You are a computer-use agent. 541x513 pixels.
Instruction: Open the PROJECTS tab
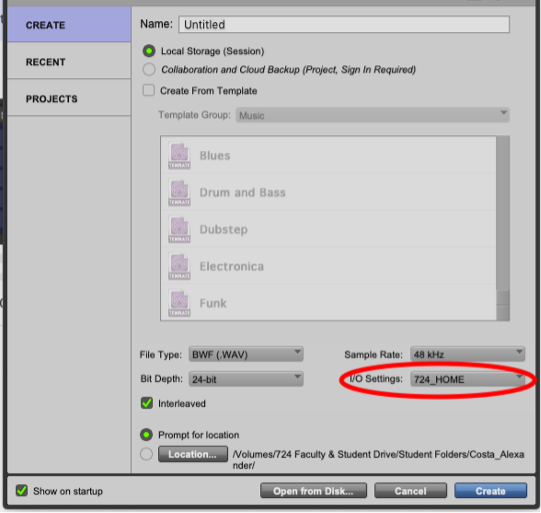click(x=69, y=99)
